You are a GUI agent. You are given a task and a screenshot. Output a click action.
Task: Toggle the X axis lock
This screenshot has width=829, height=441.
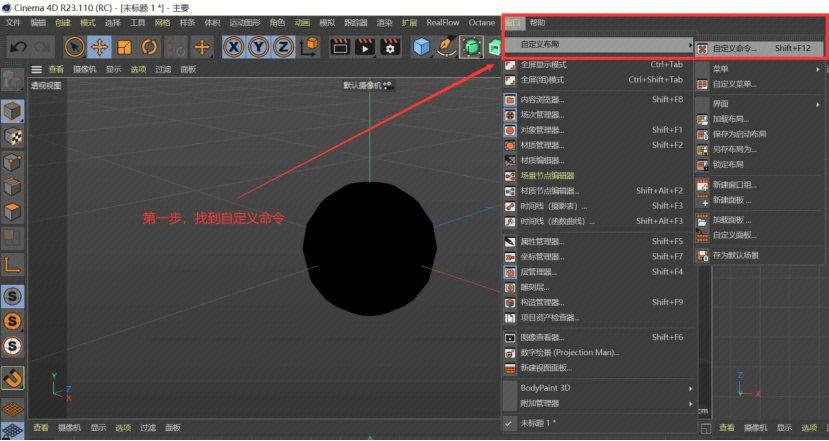coord(233,48)
